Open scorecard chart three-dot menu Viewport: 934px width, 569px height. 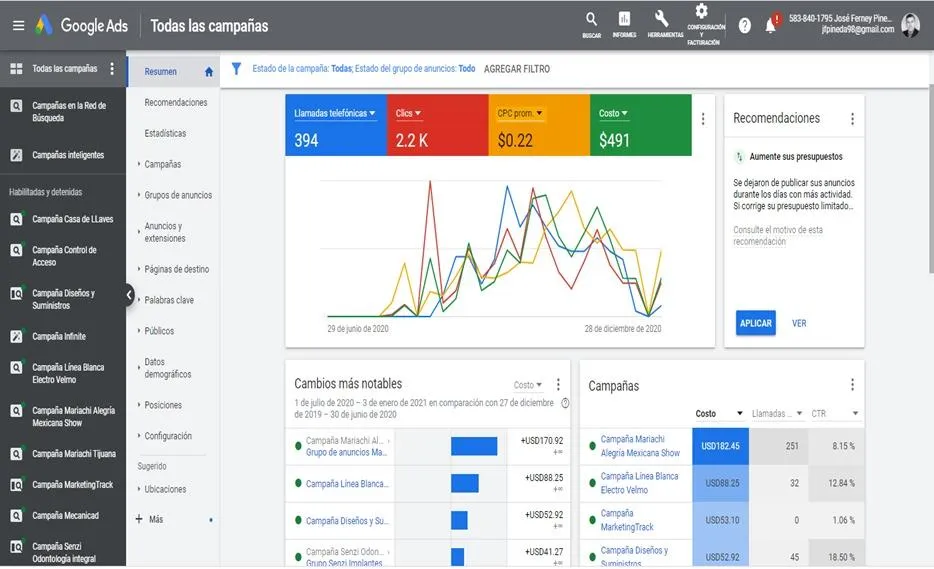(703, 119)
